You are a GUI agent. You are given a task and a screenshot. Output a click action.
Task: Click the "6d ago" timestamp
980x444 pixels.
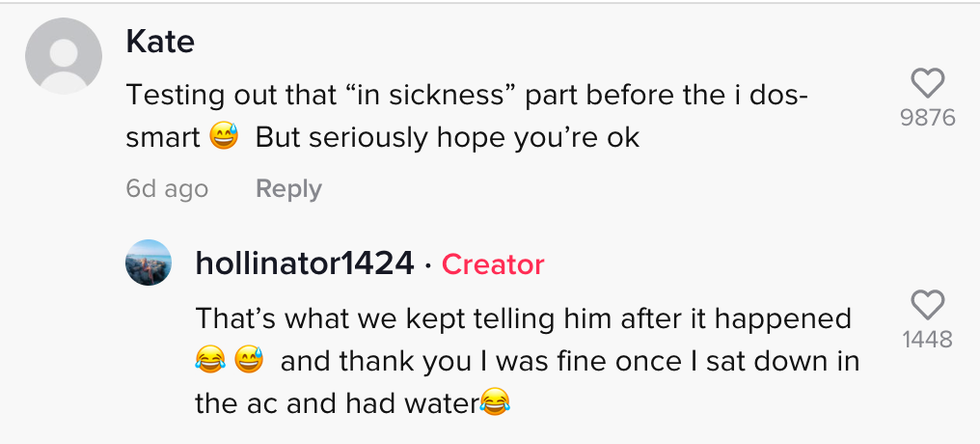[x=167, y=189]
